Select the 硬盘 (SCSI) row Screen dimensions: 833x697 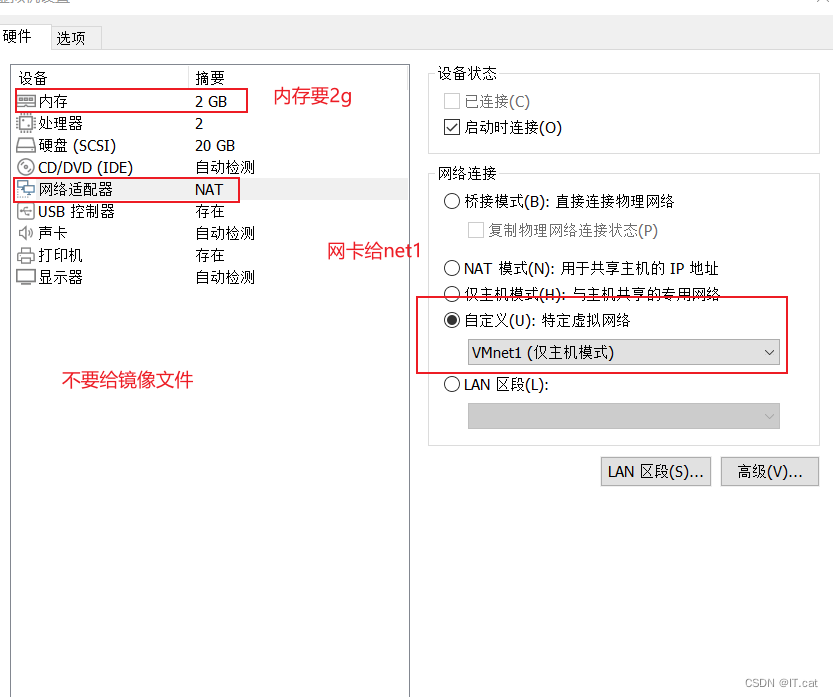(x=211, y=145)
